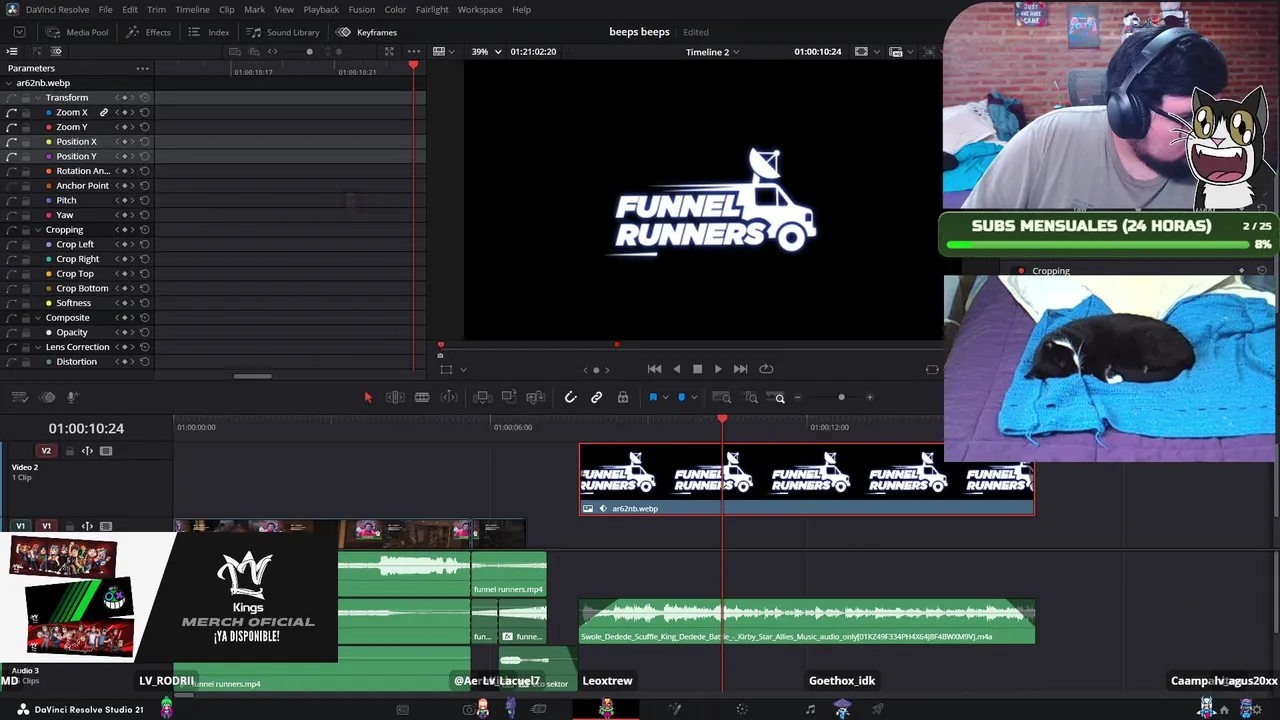Click the keyframe editor horizontal scrollbar
The height and width of the screenshot is (720, 1280).
(x=252, y=377)
